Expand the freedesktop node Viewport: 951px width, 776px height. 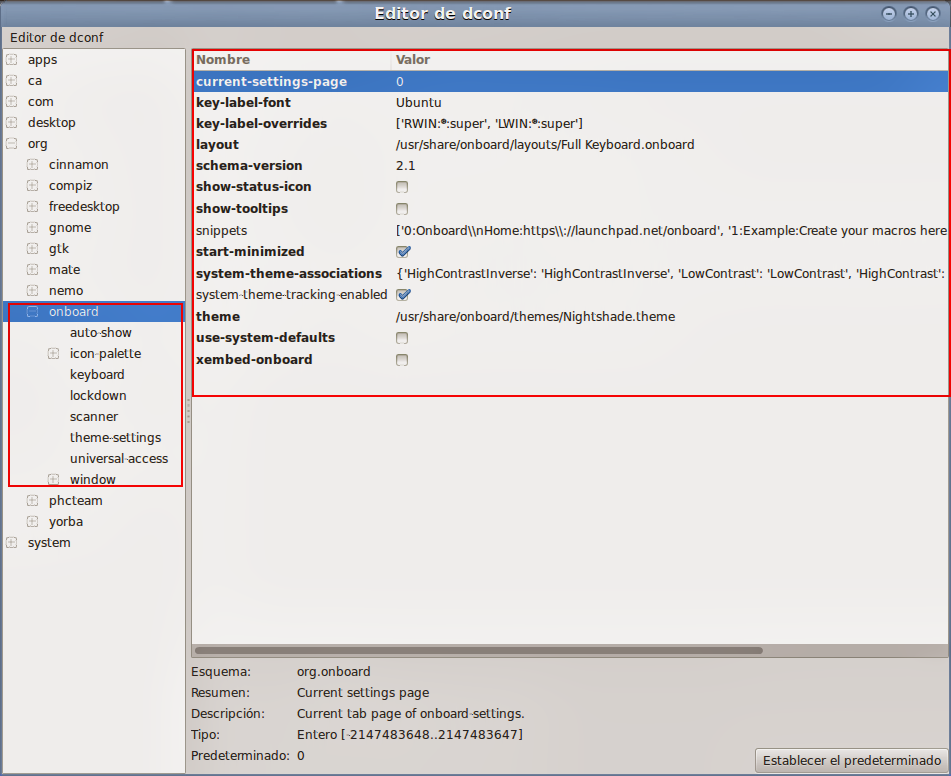pos(33,206)
